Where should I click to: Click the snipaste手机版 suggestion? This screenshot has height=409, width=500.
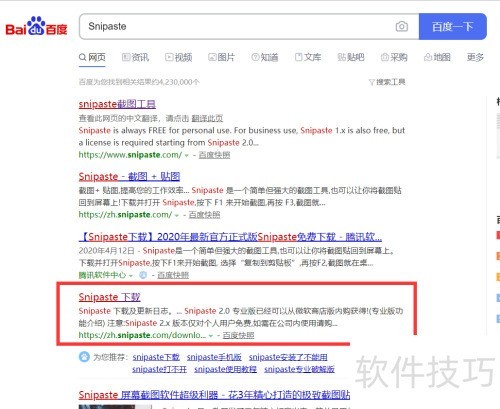tap(214, 357)
